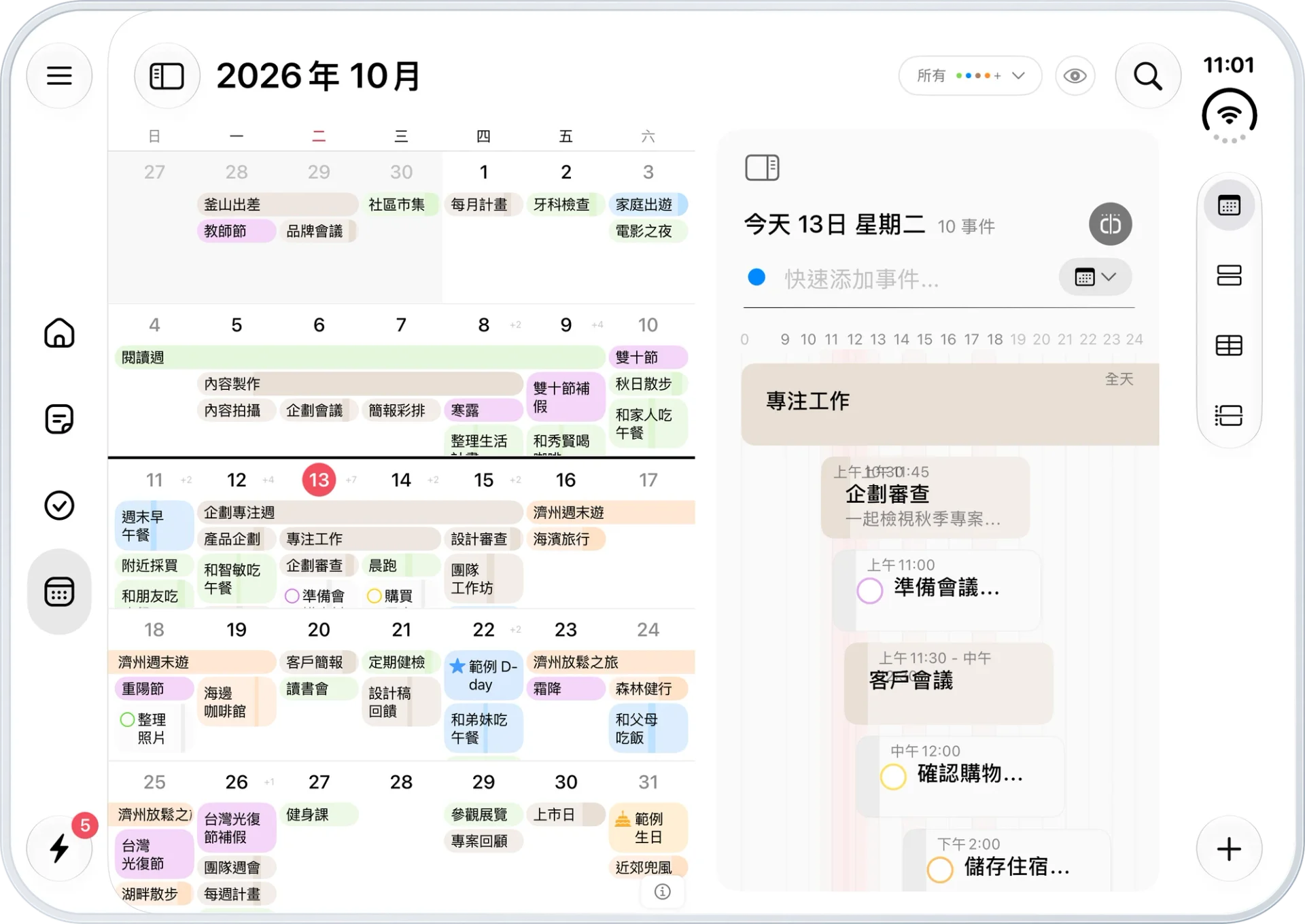1305x924 pixels.
Task: Open the search
Action: tap(1148, 76)
